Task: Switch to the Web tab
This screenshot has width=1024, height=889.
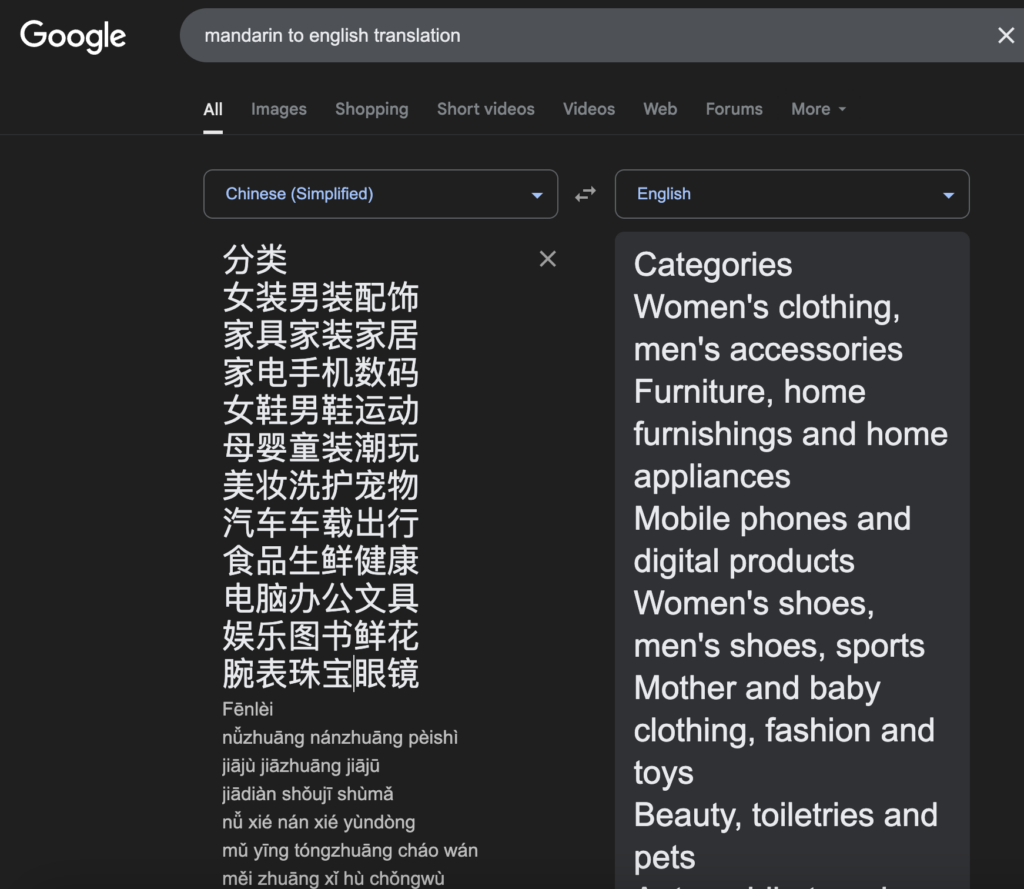Action: click(x=660, y=109)
